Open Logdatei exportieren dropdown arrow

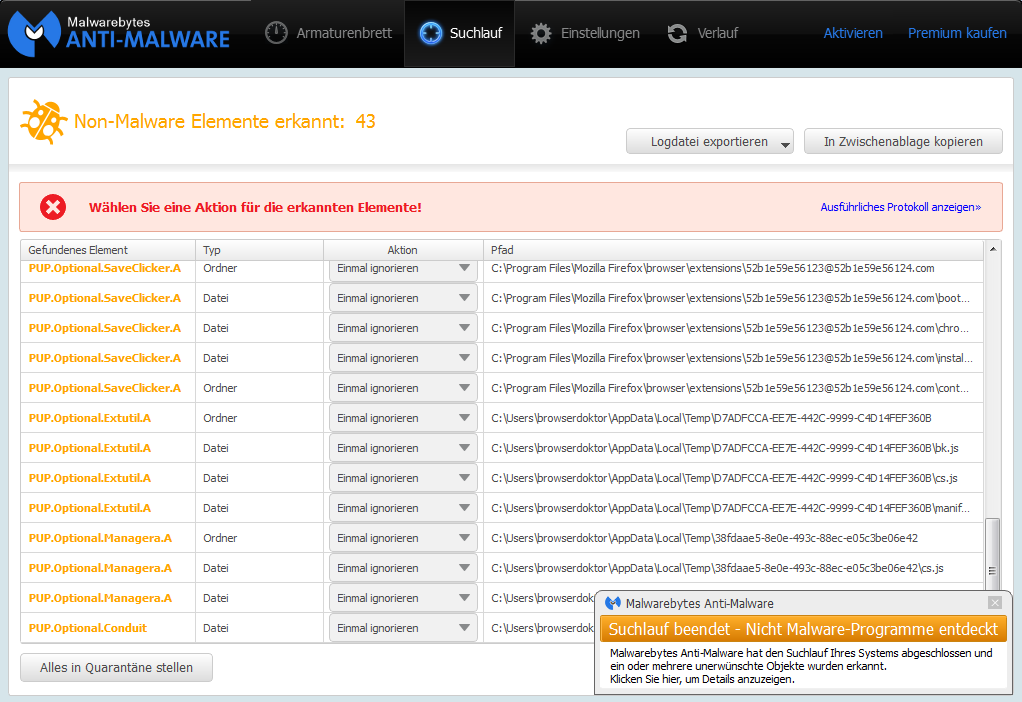785,143
